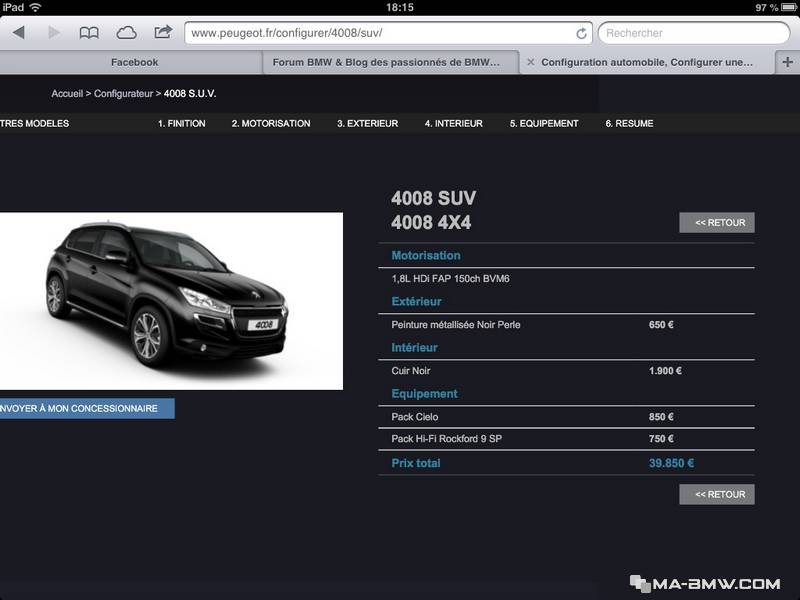This screenshot has width=800, height=600.
Task: Select the Cuir Noir row
Action: [x=566, y=371]
